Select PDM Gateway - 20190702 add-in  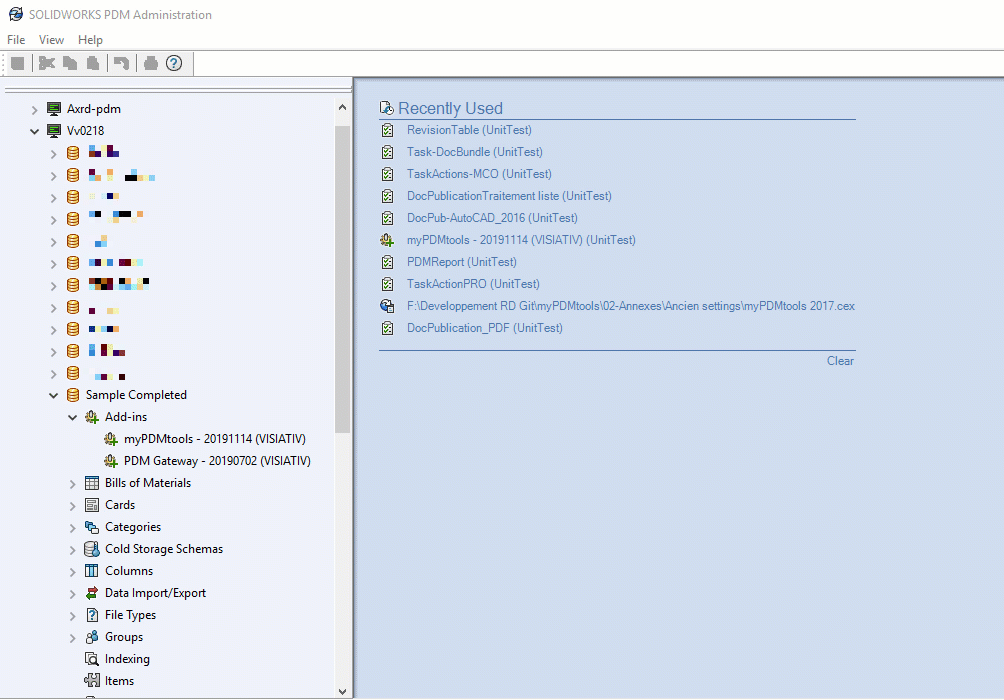click(x=216, y=461)
